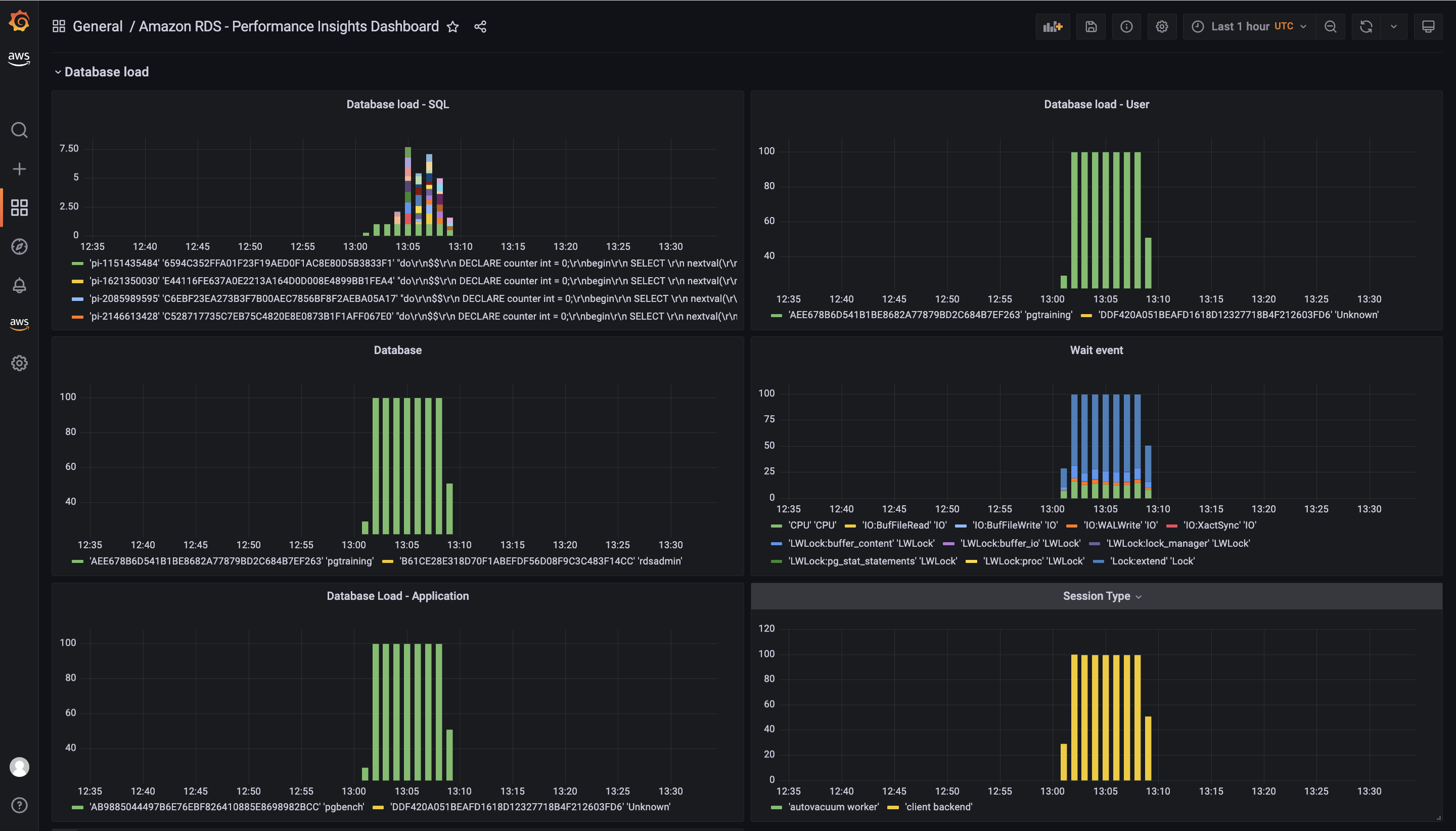Toggle 'pgtraining' series in User panel legend
The width and height of the screenshot is (1456, 831).
(x=930, y=315)
